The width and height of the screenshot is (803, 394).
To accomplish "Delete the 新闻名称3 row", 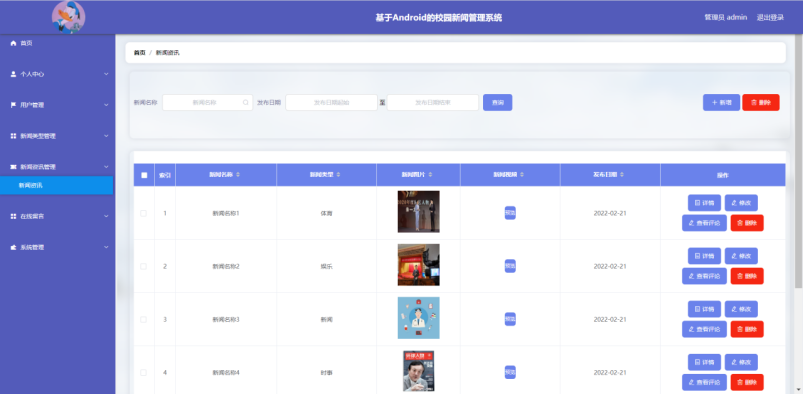I will click(x=747, y=329).
